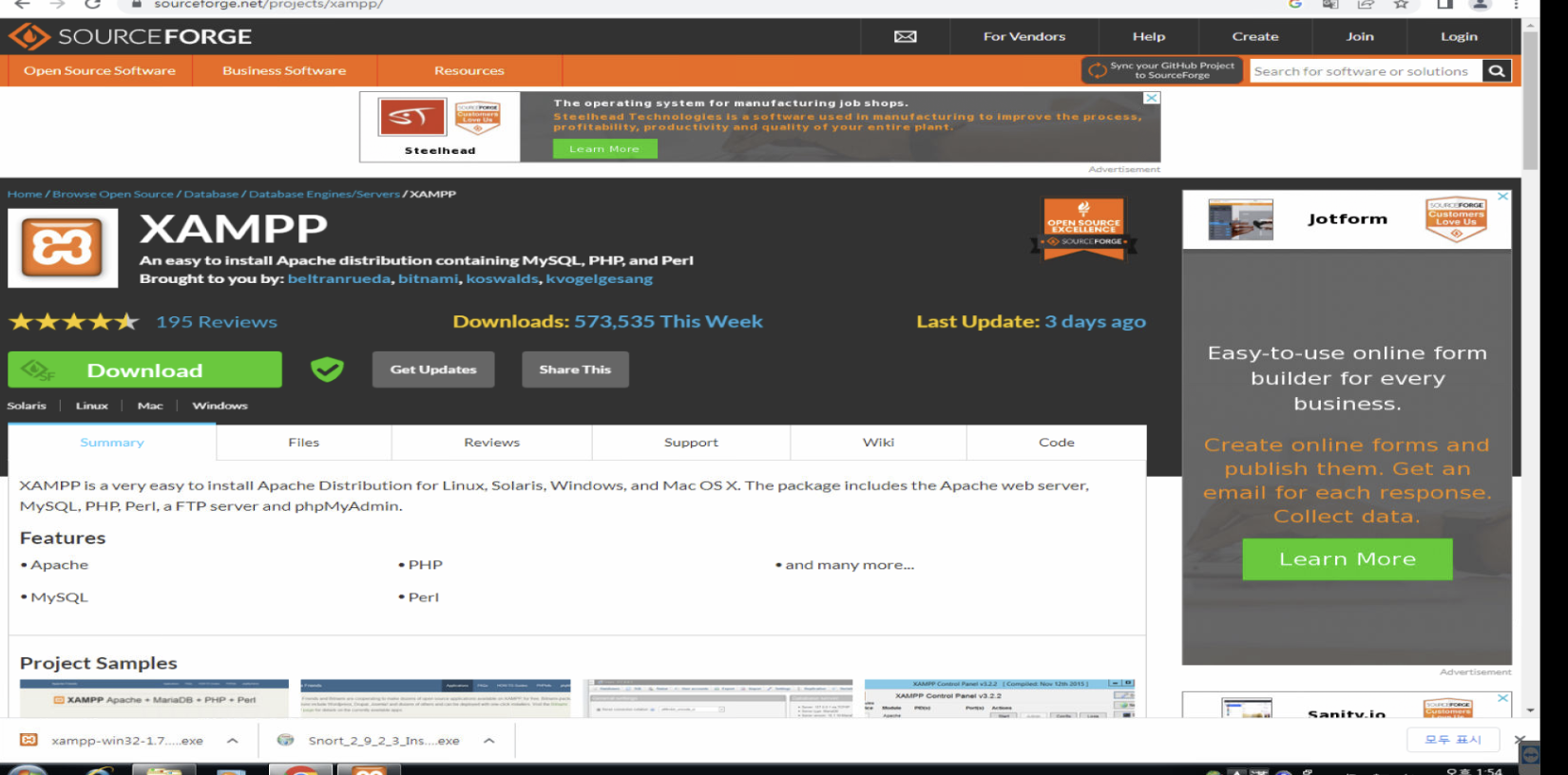The width and height of the screenshot is (1568, 775).
Task: Select the Summary tab
Action: pos(112,443)
